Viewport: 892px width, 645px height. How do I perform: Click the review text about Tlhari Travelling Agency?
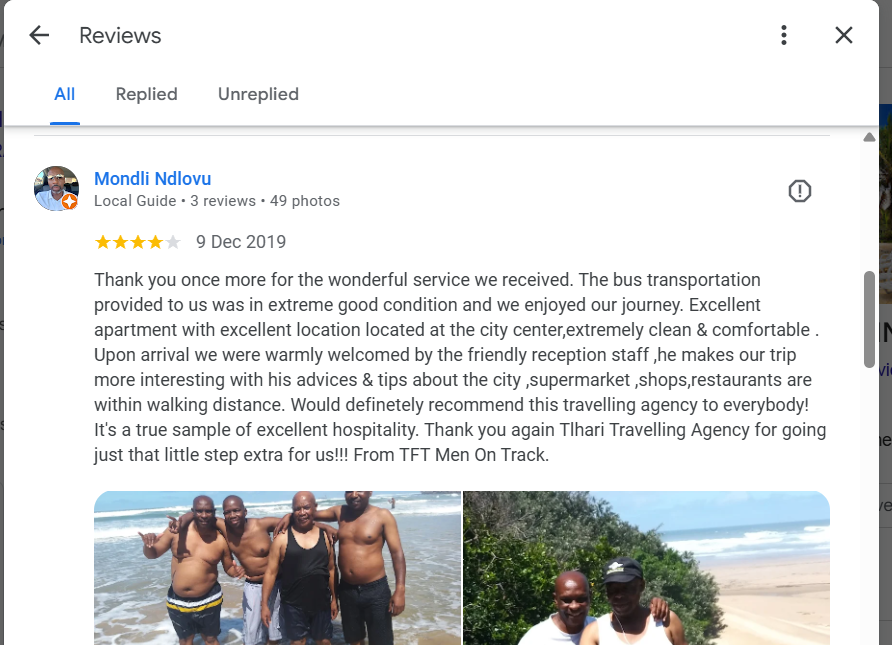(x=460, y=367)
